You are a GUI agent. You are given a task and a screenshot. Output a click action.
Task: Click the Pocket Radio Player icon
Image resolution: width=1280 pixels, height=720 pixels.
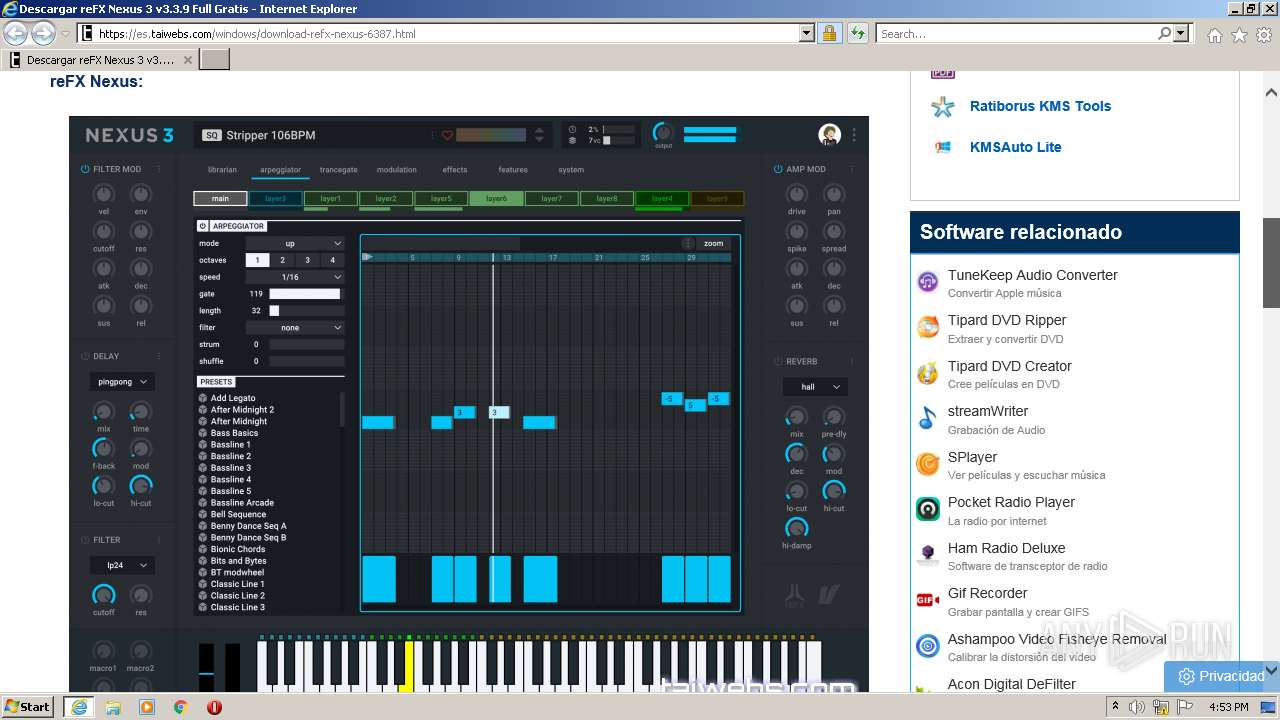pyautogui.click(x=928, y=509)
